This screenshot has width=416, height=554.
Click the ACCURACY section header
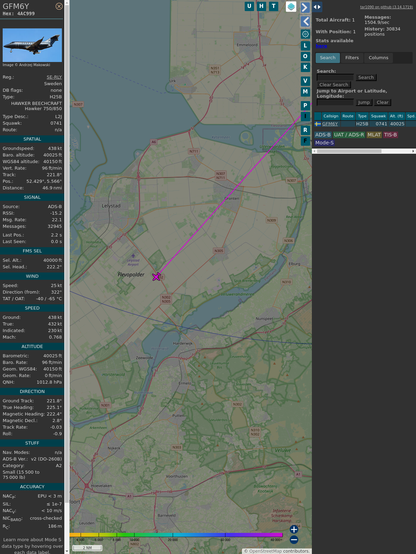click(32, 487)
